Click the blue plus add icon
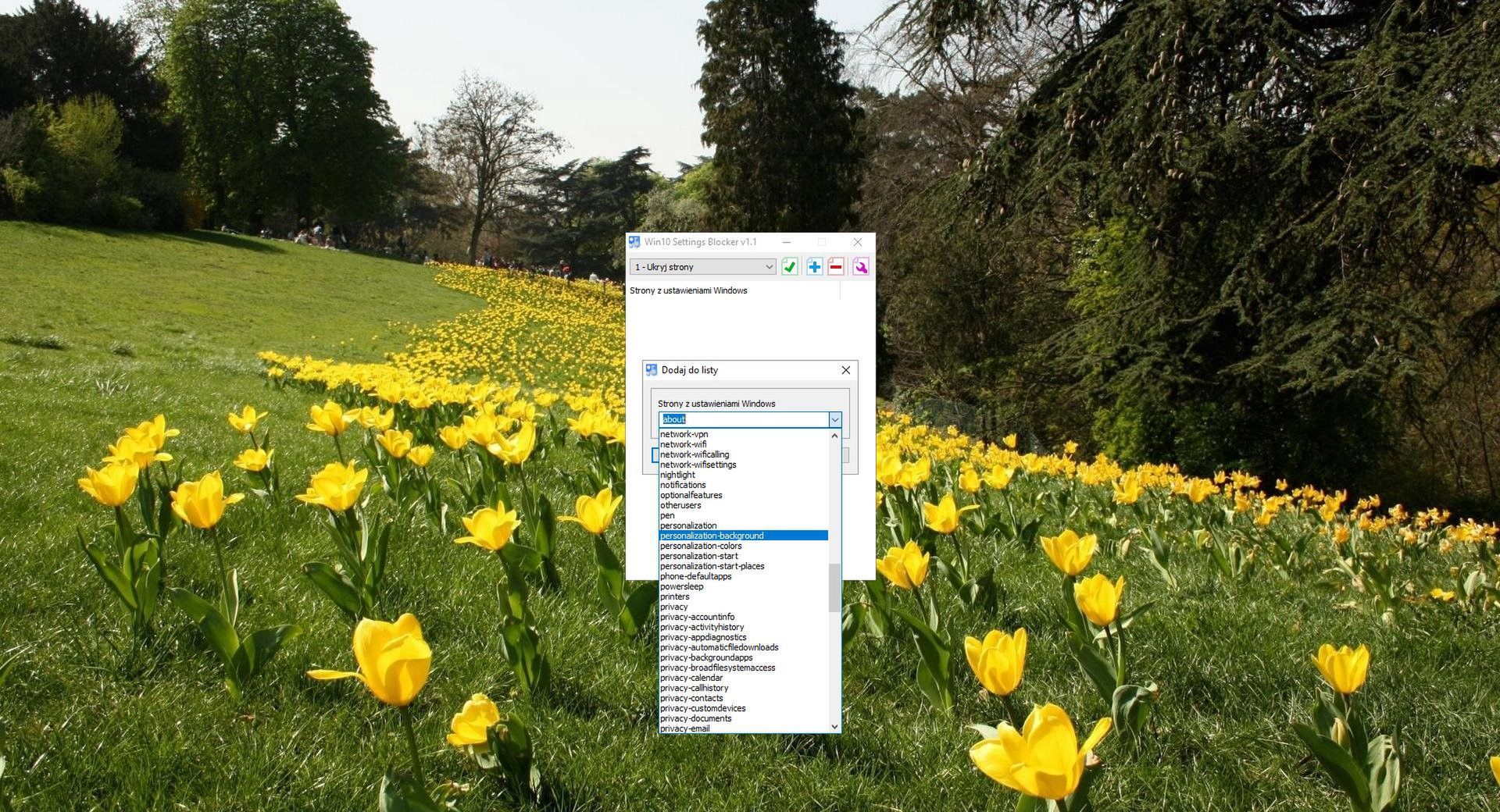This screenshot has height=812, width=1500. tap(814, 267)
